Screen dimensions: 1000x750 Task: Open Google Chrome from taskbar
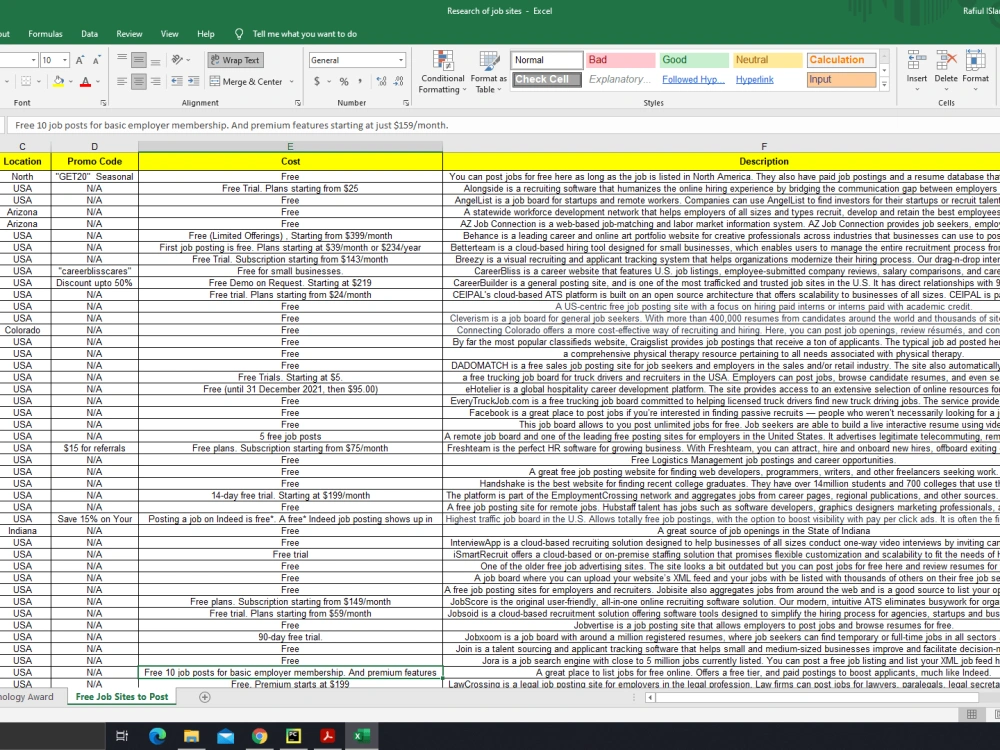click(x=260, y=736)
